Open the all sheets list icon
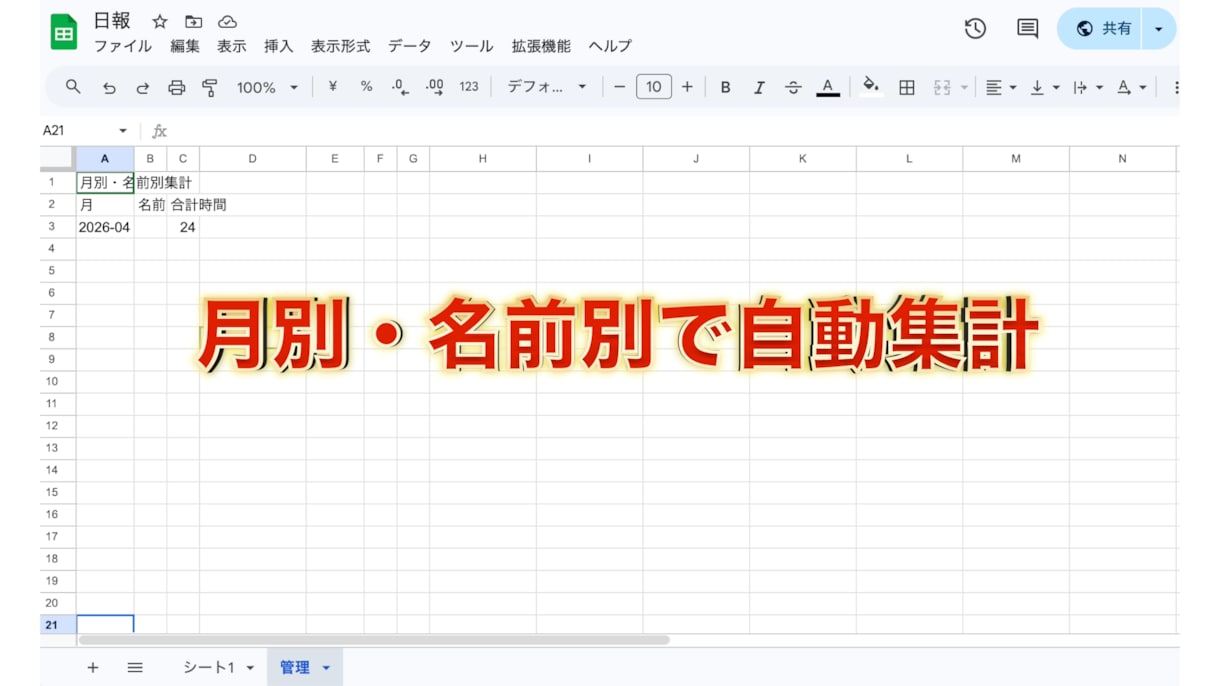The image size is (1220, 686). point(135,667)
